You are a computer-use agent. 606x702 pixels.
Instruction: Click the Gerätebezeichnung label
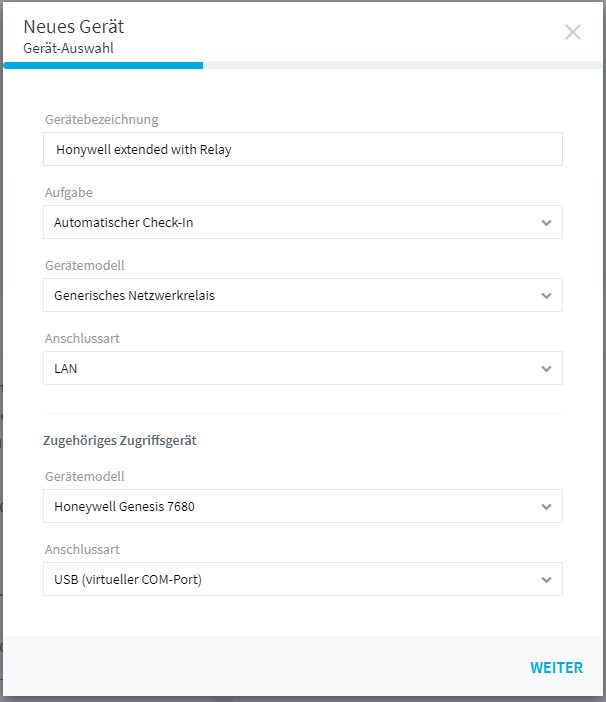pos(102,120)
